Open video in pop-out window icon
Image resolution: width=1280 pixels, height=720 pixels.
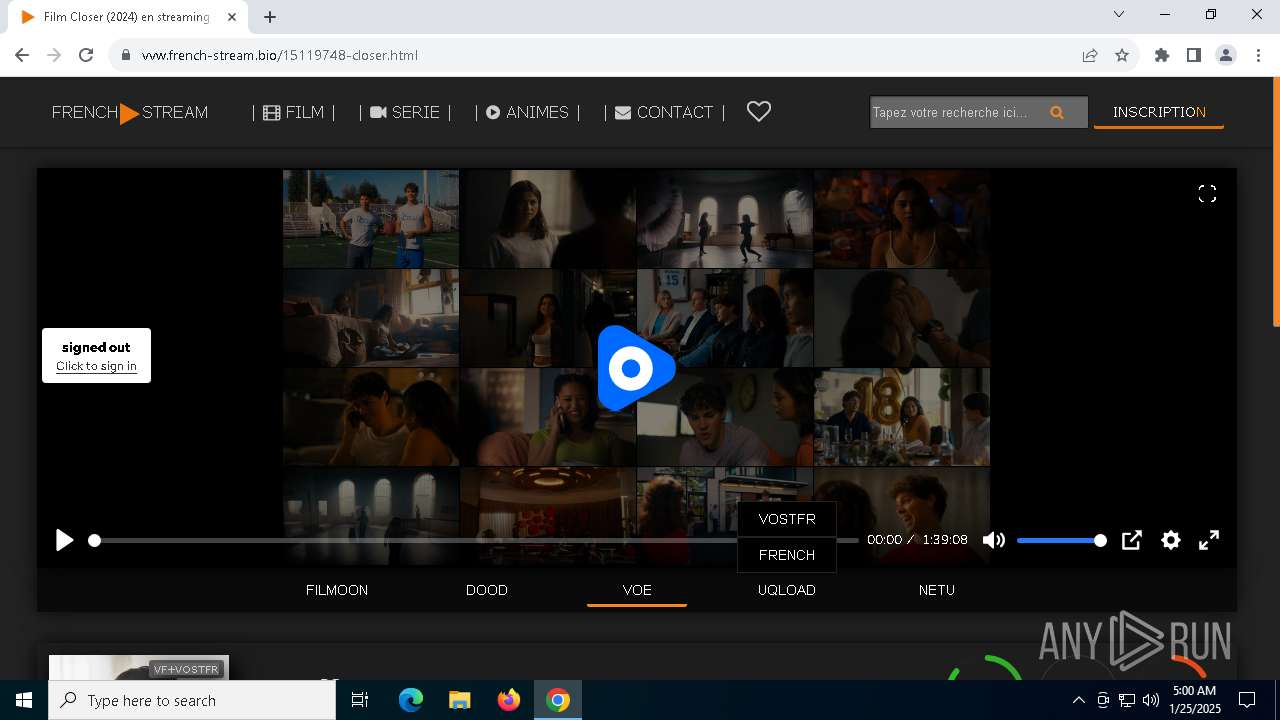pyautogui.click(x=1131, y=540)
